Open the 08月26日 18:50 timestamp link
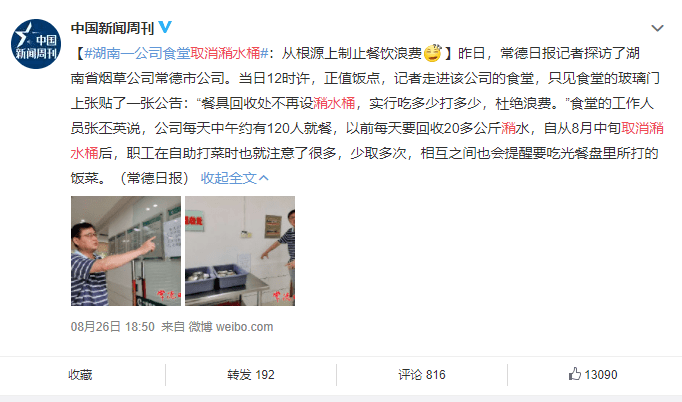This screenshot has width=682, height=402. [x=113, y=327]
